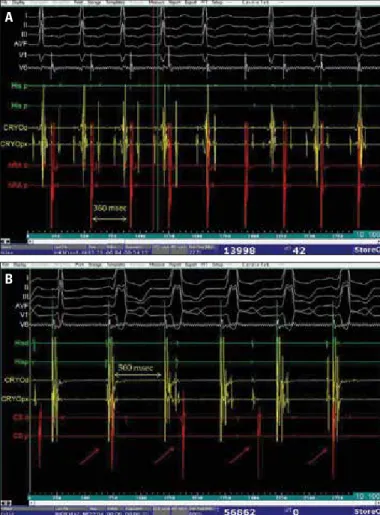Click the 56862 counter value in panel B
This screenshot has height=515, width=380.
pos(239,511)
